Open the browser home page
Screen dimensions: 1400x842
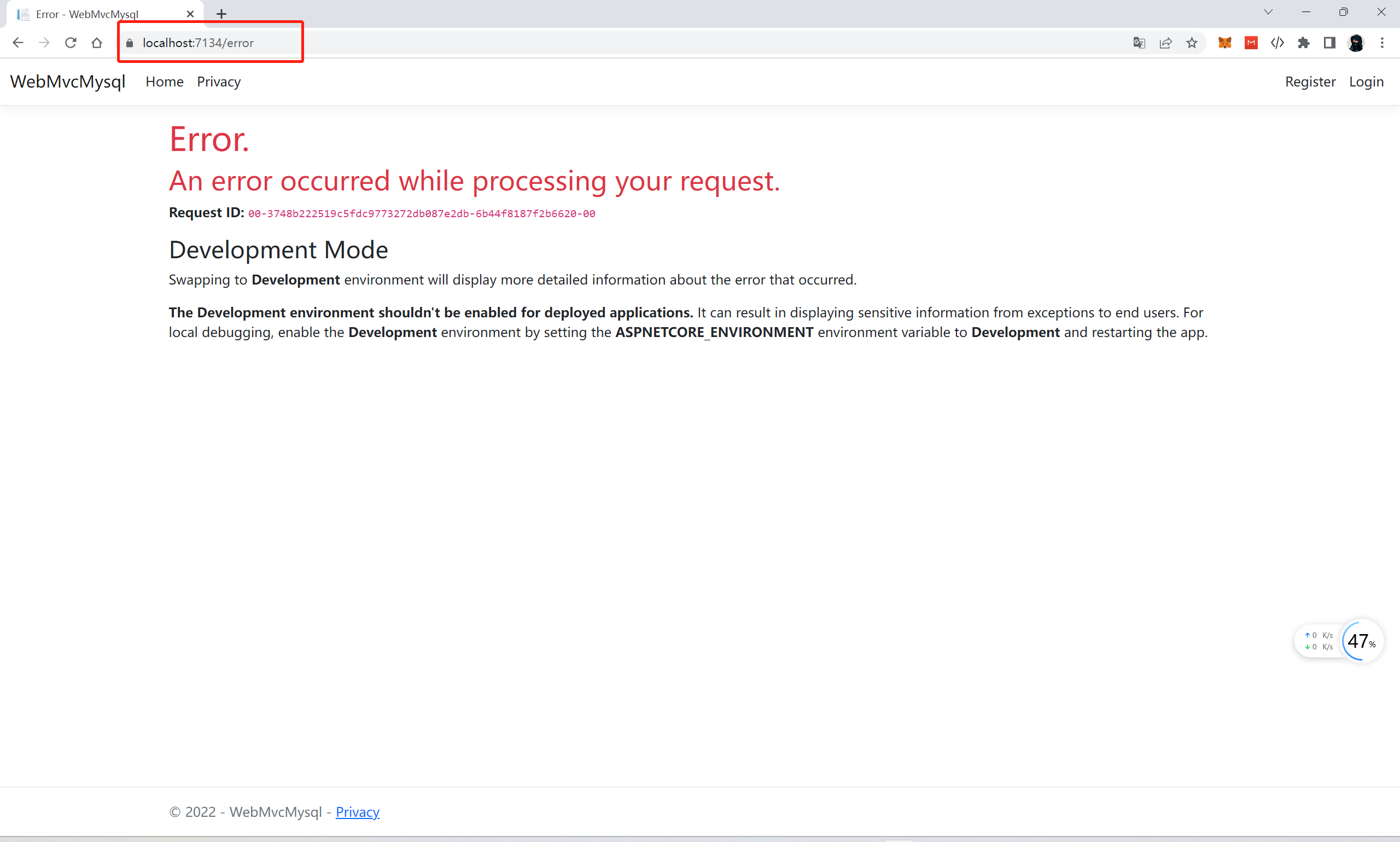(x=97, y=43)
